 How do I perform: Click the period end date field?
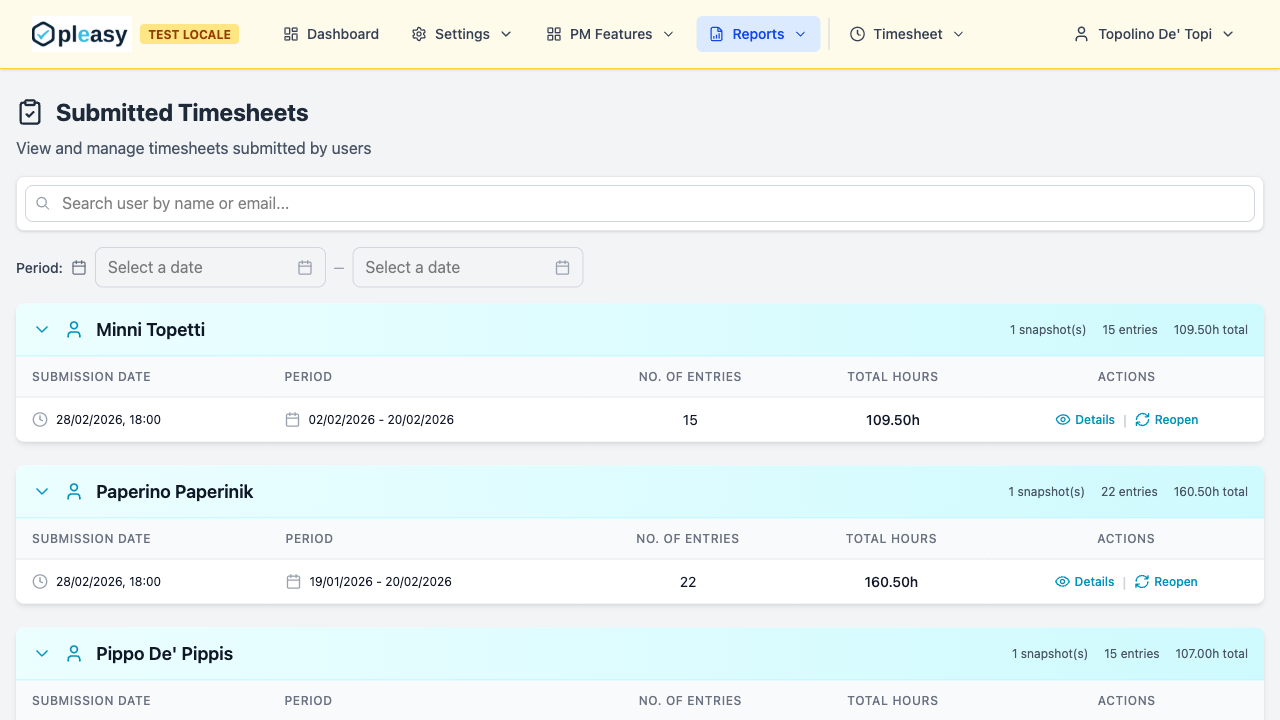pos(468,267)
